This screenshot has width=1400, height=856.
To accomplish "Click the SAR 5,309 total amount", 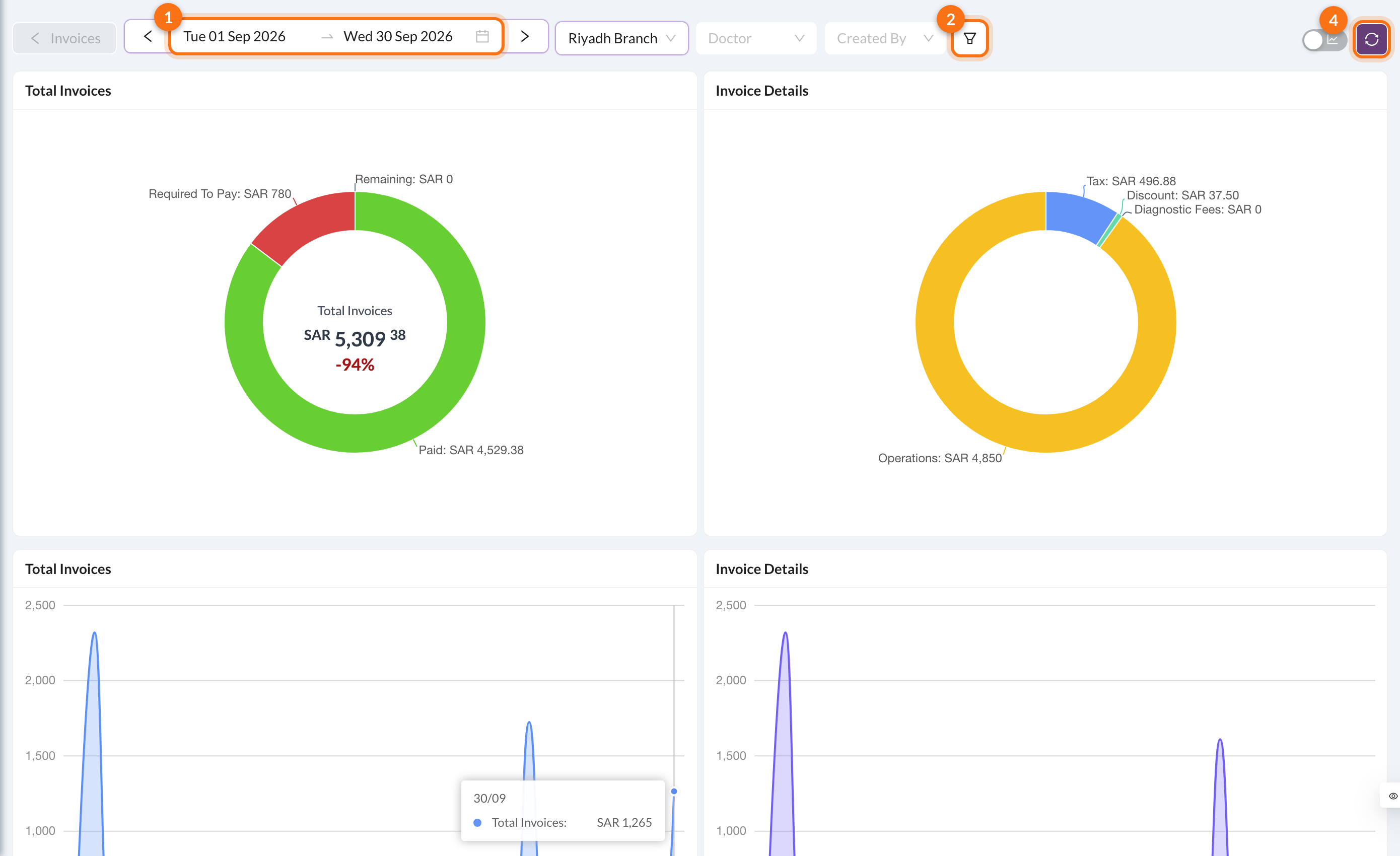I will [x=355, y=338].
